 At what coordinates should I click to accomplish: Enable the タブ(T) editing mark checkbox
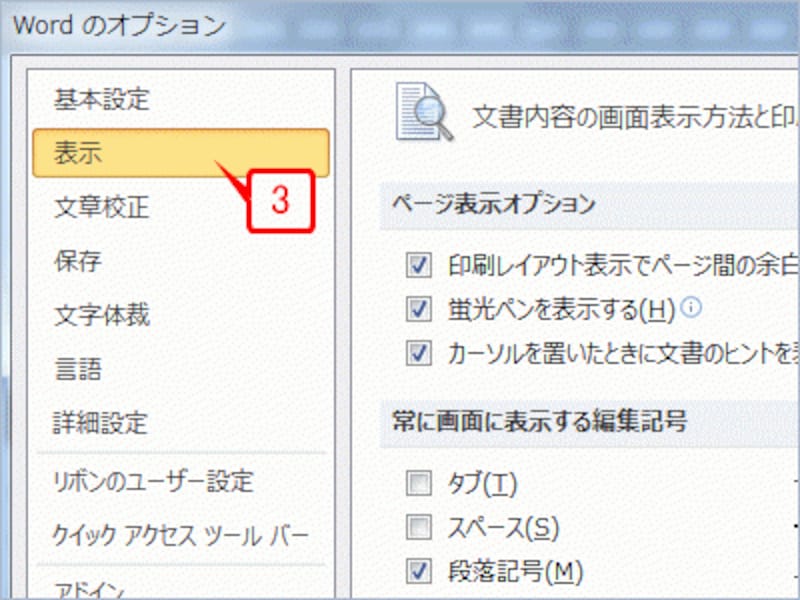(x=419, y=483)
